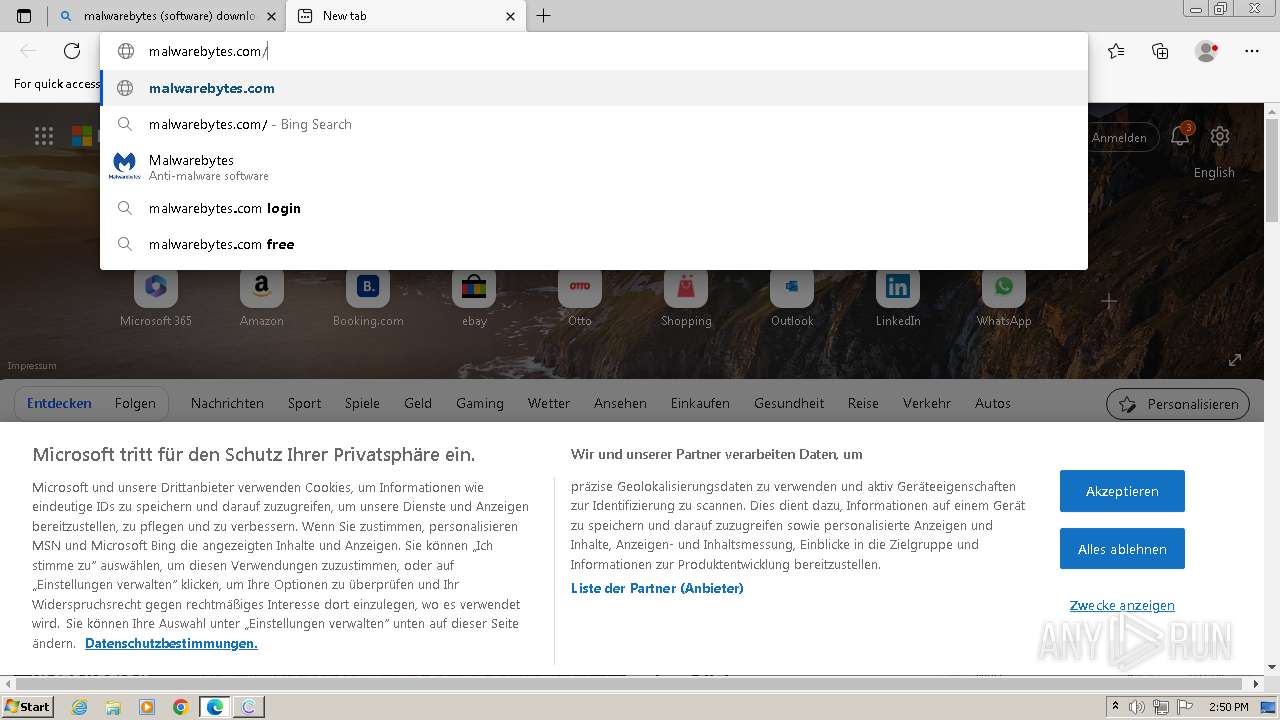The height and width of the screenshot is (720, 1280).
Task: Open the Nachrichten category
Action: pos(227,403)
